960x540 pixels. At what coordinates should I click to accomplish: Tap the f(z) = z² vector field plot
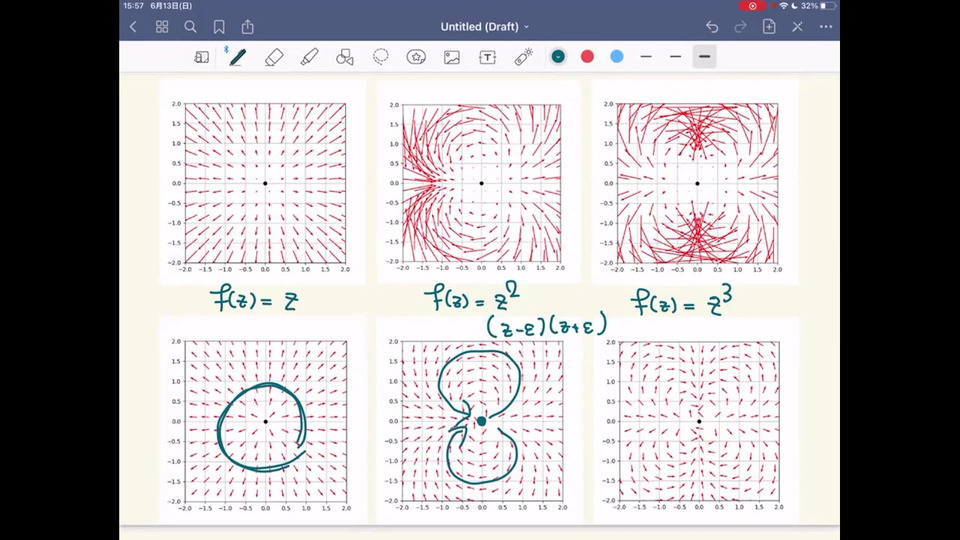point(479,182)
